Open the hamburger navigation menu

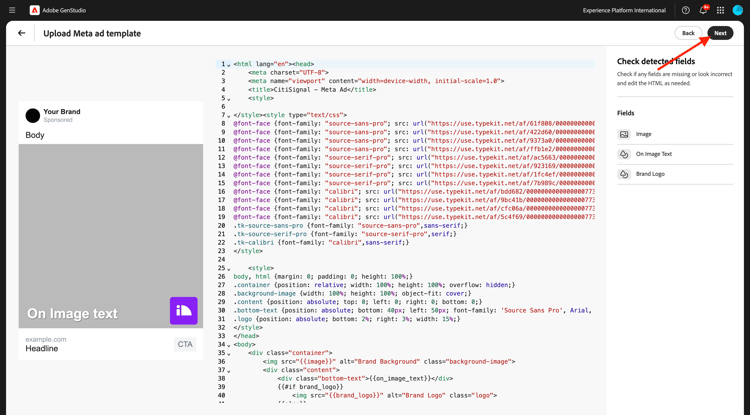[x=12, y=10]
